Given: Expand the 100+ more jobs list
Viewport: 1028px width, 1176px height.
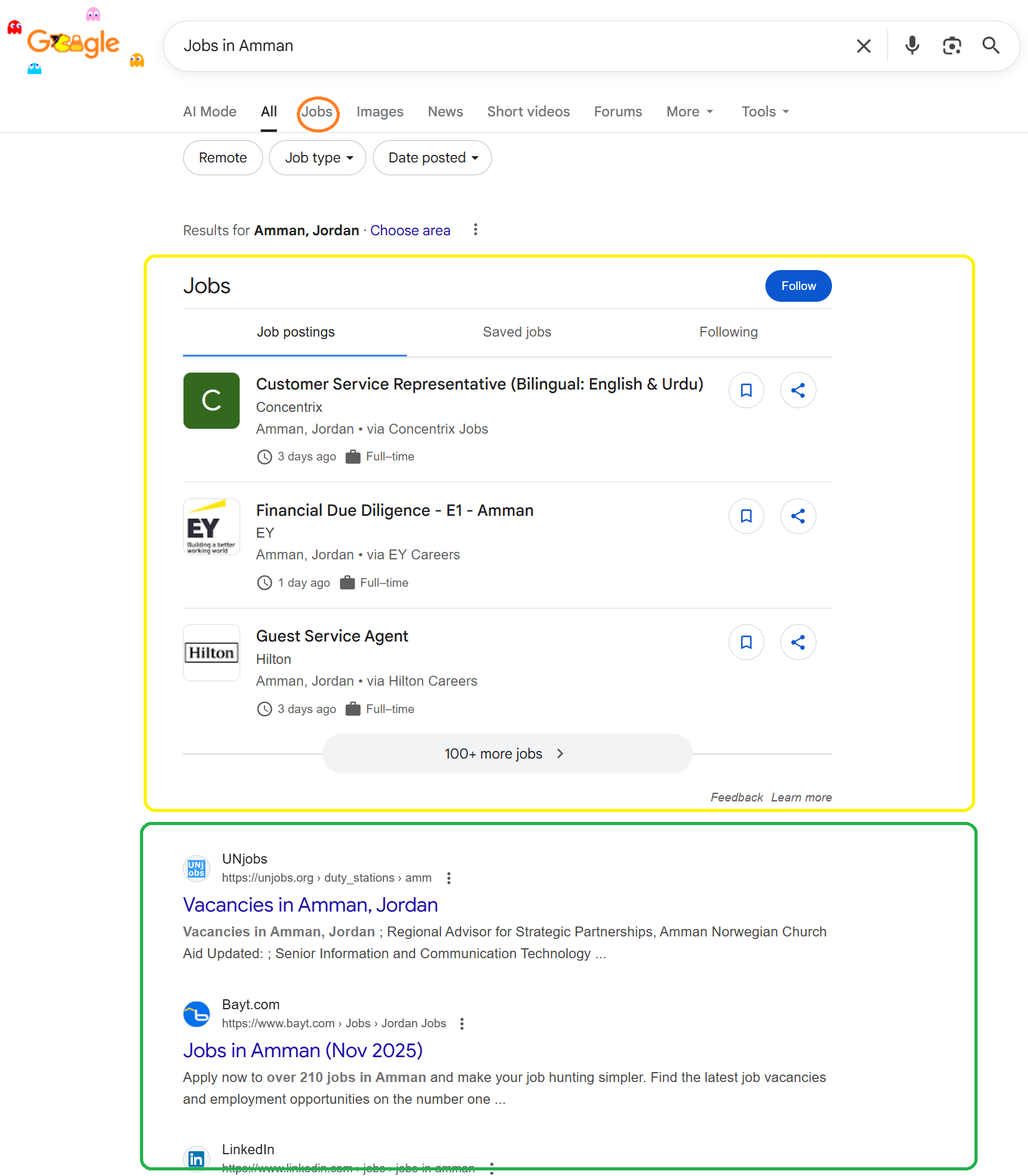Looking at the screenshot, I should click(x=507, y=754).
